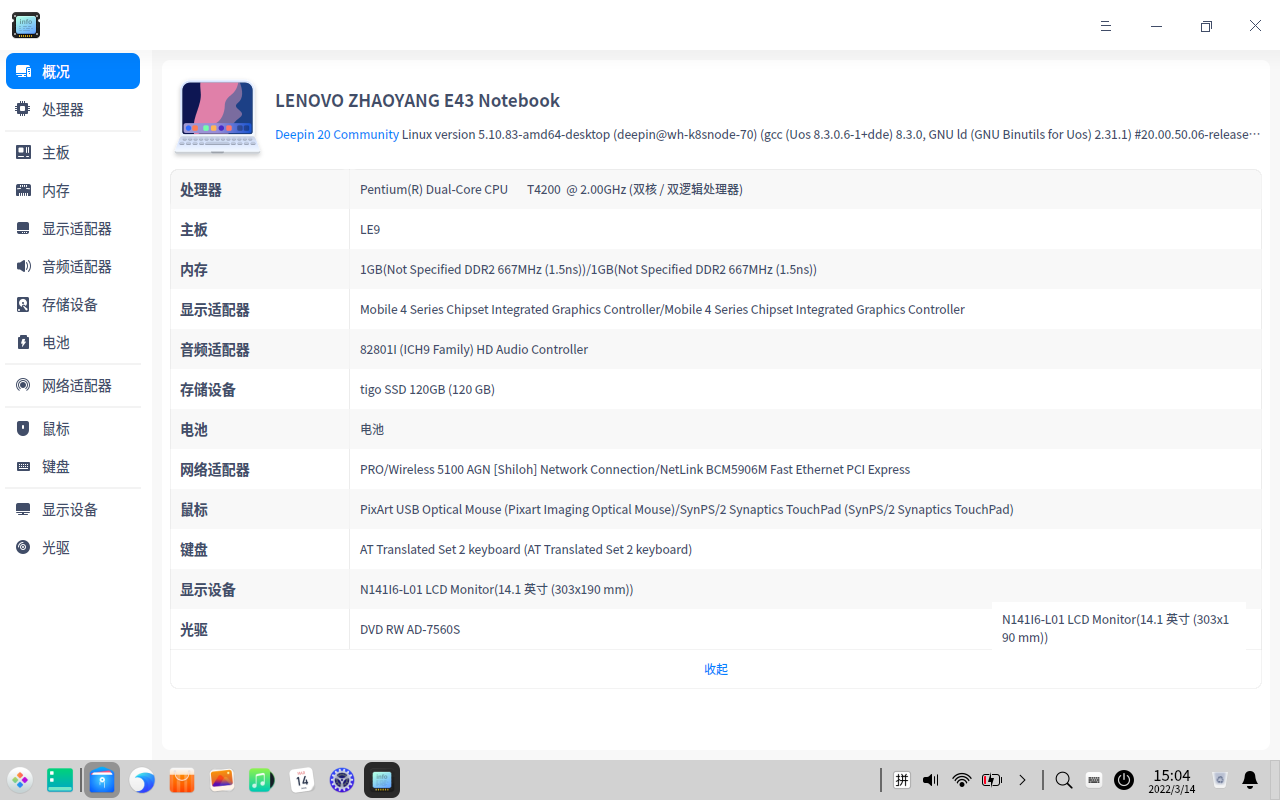Collapse the overview table with 收起
This screenshot has width=1280, height=800.
[x=716, y=669]
